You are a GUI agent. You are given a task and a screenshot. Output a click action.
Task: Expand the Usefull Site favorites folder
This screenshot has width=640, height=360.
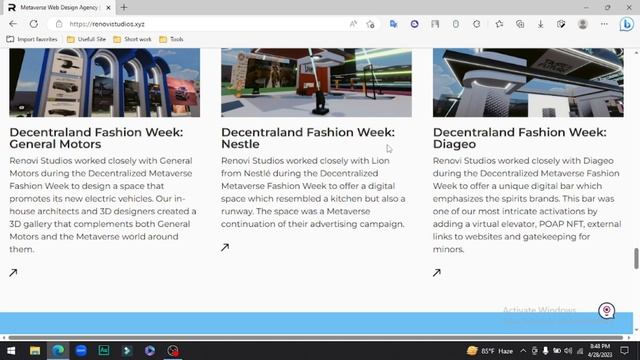tap(86, 39)
